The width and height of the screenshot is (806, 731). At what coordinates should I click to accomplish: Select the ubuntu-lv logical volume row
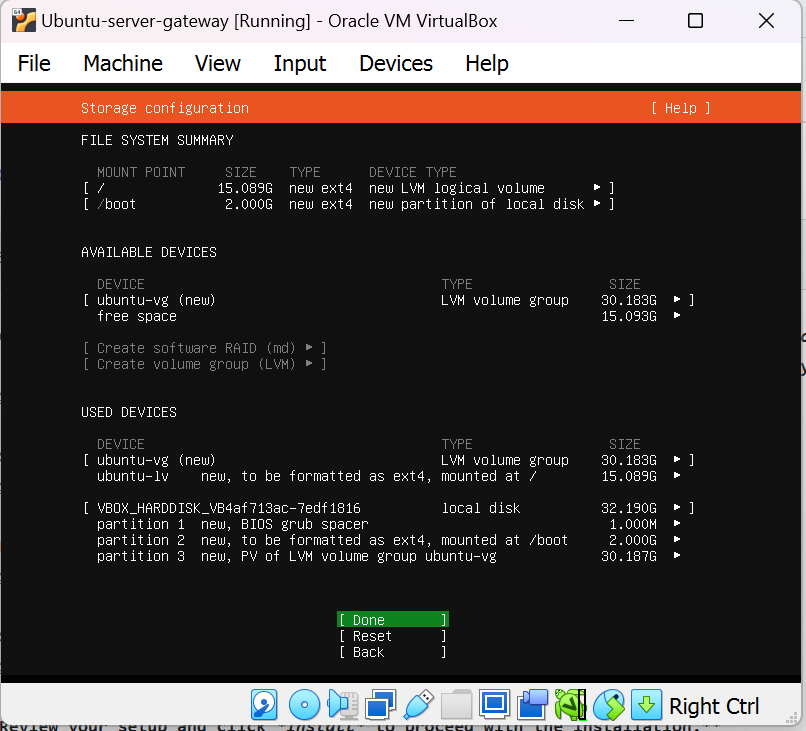[x=389, y=476]
